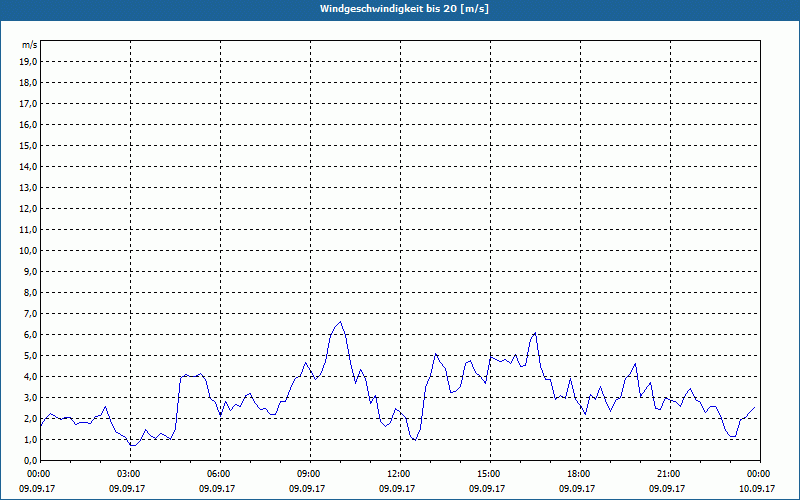Click the 03:00 time axis label

pyautogui.click(x=129, y=474)
